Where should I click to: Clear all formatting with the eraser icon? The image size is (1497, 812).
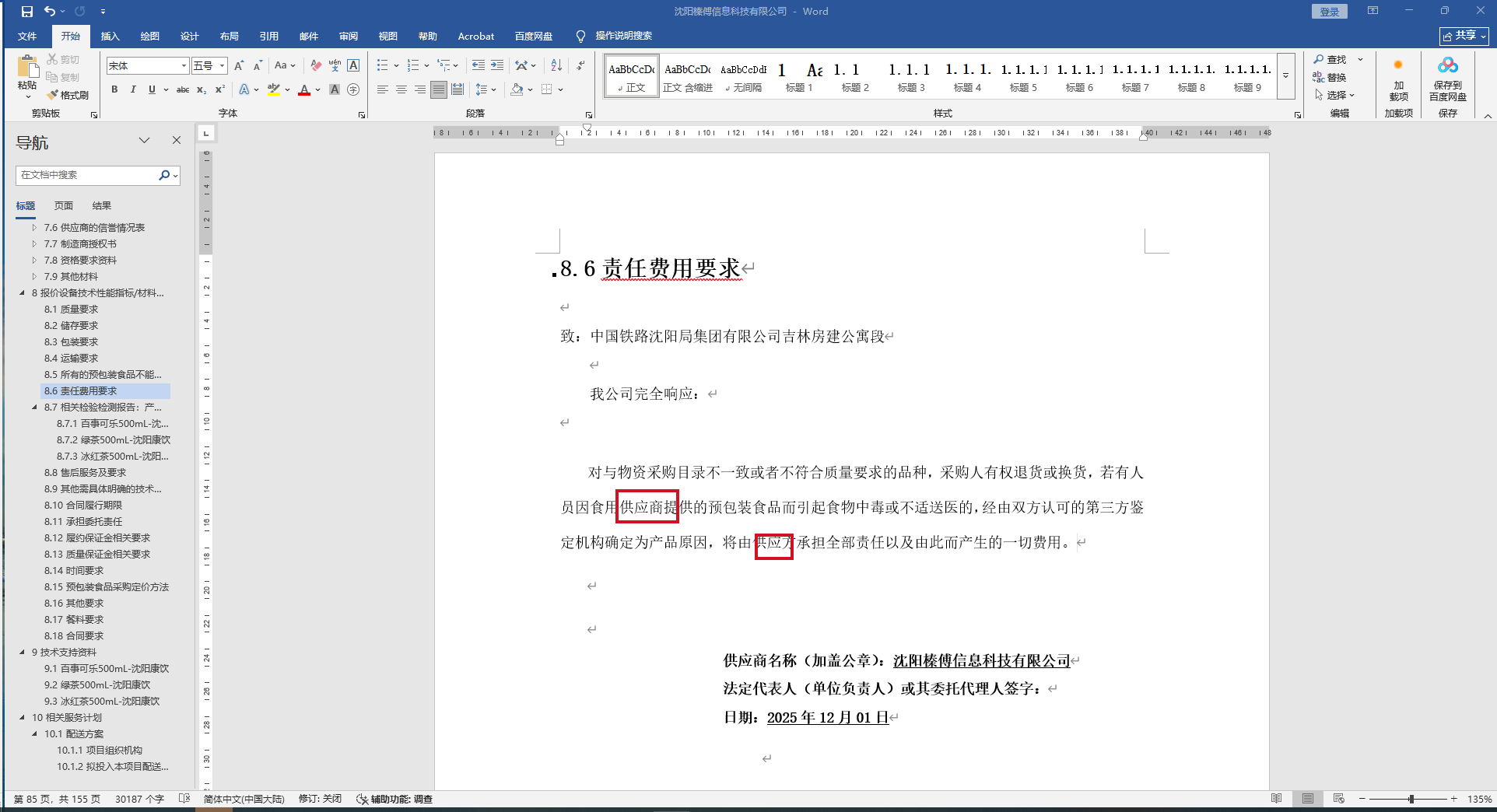point(315,66)
